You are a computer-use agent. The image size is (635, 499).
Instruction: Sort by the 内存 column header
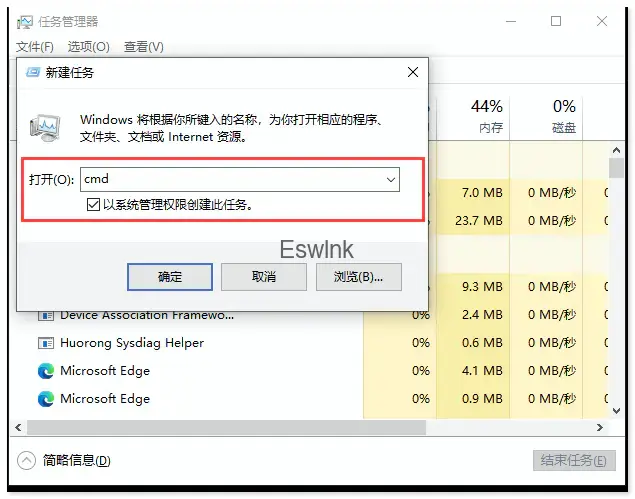(x=490, y=116)
